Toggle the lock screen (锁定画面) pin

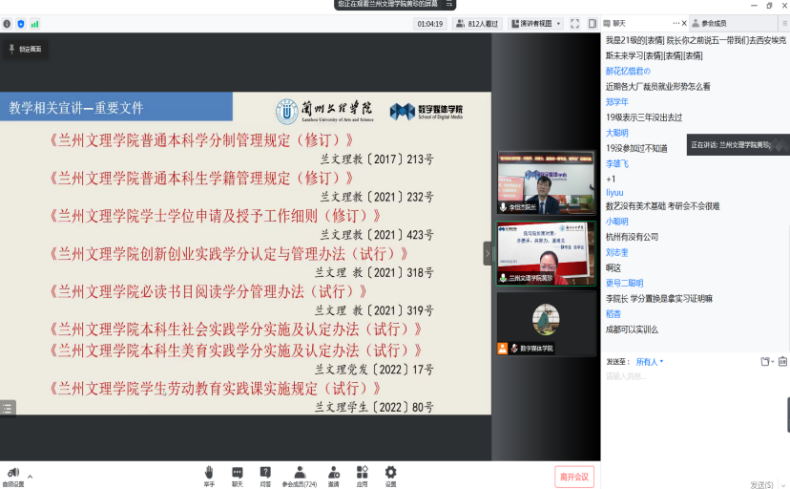(x=25, y=48)
